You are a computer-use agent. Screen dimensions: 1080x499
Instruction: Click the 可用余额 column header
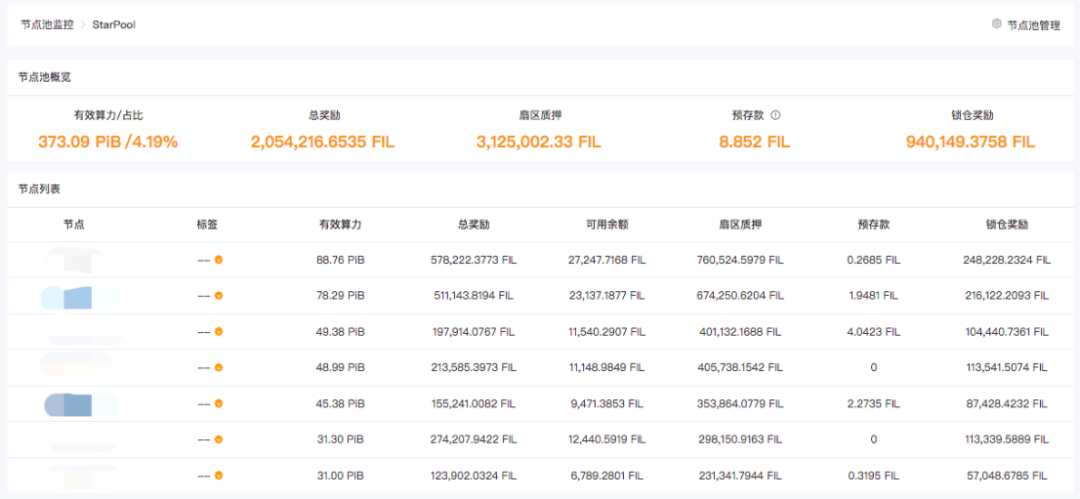[x=607, y=225]
